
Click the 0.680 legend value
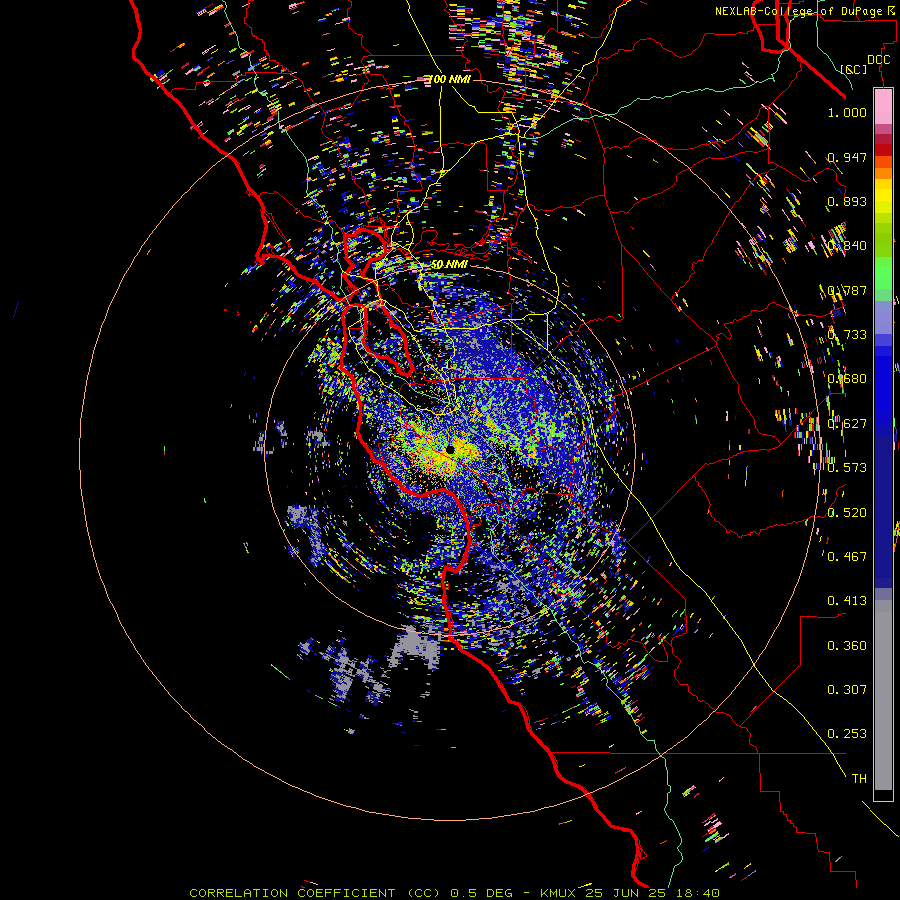pyautogui.click(x=847, y=379)
